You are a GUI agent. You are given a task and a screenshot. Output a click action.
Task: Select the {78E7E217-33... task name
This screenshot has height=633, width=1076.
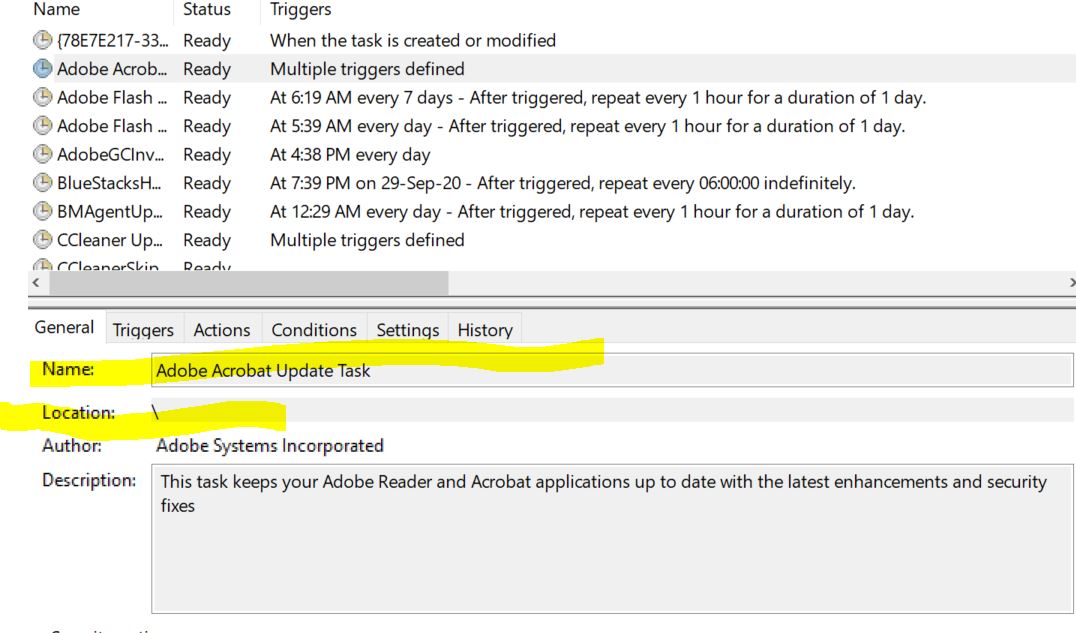[113, 41]
